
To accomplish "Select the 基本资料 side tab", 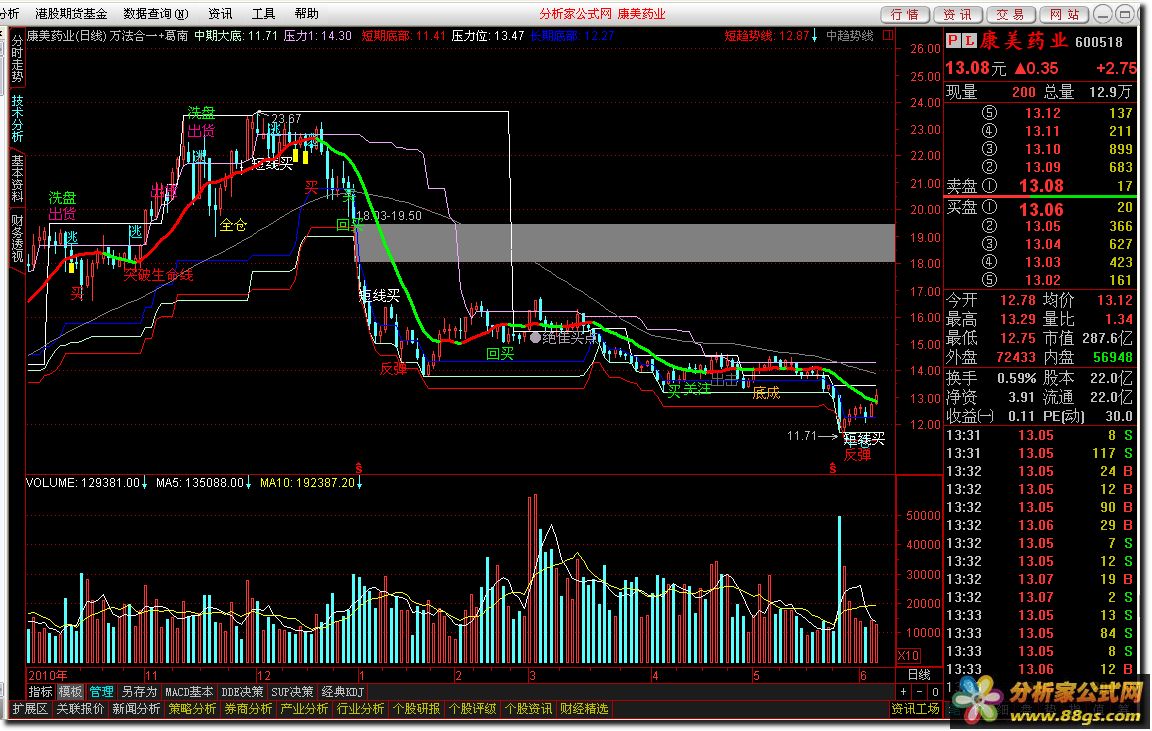I will 17,179.
